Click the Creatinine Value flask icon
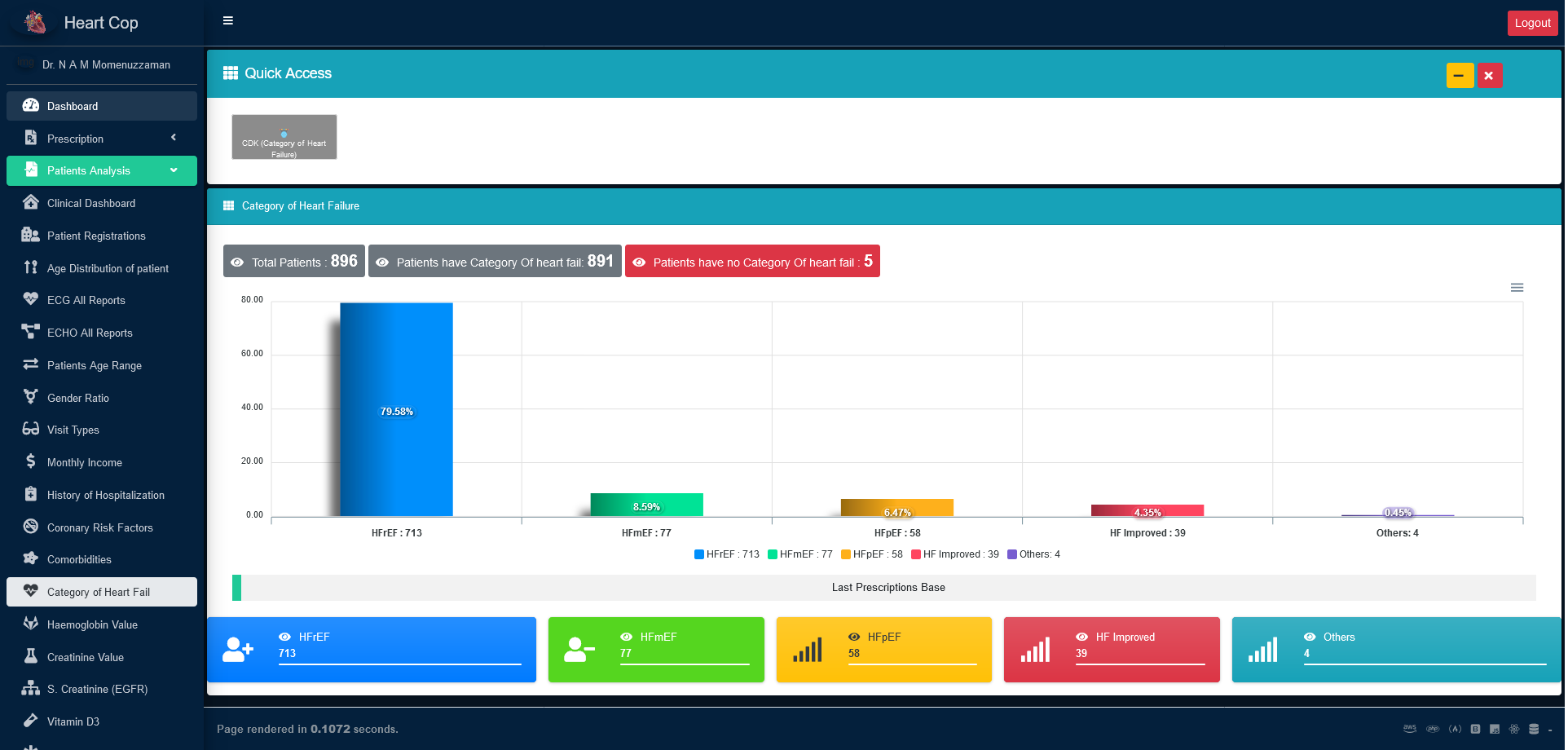The height and width of the screenshot is (750, 1568). [x=31, y=656]
